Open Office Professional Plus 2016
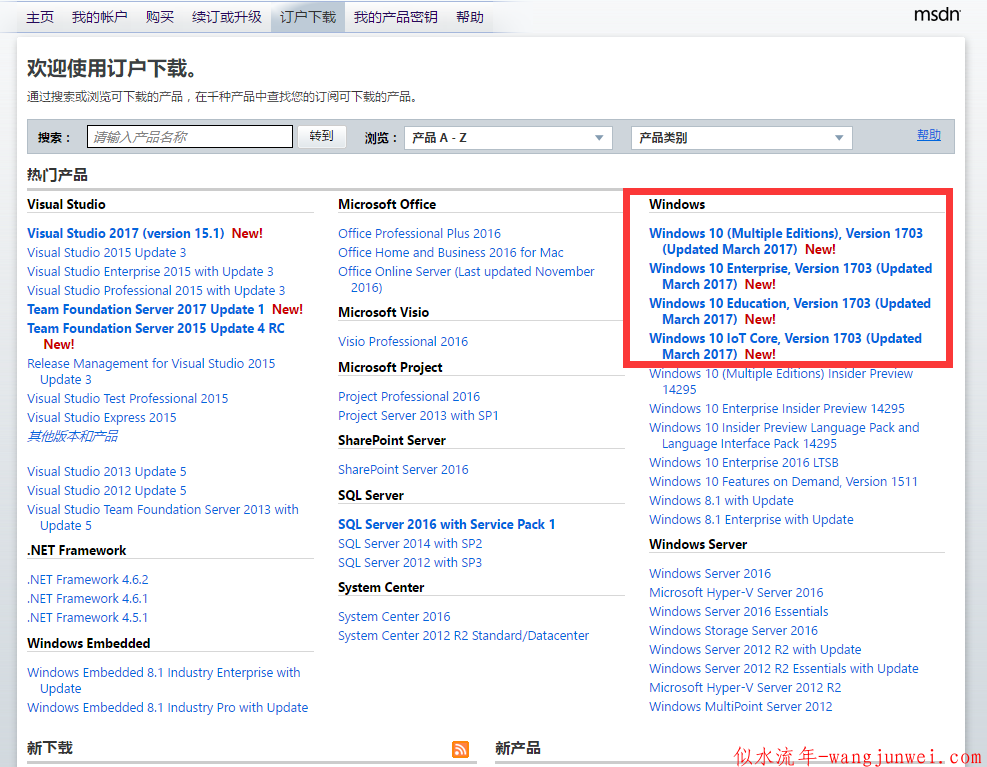 (x=419, y=234)
